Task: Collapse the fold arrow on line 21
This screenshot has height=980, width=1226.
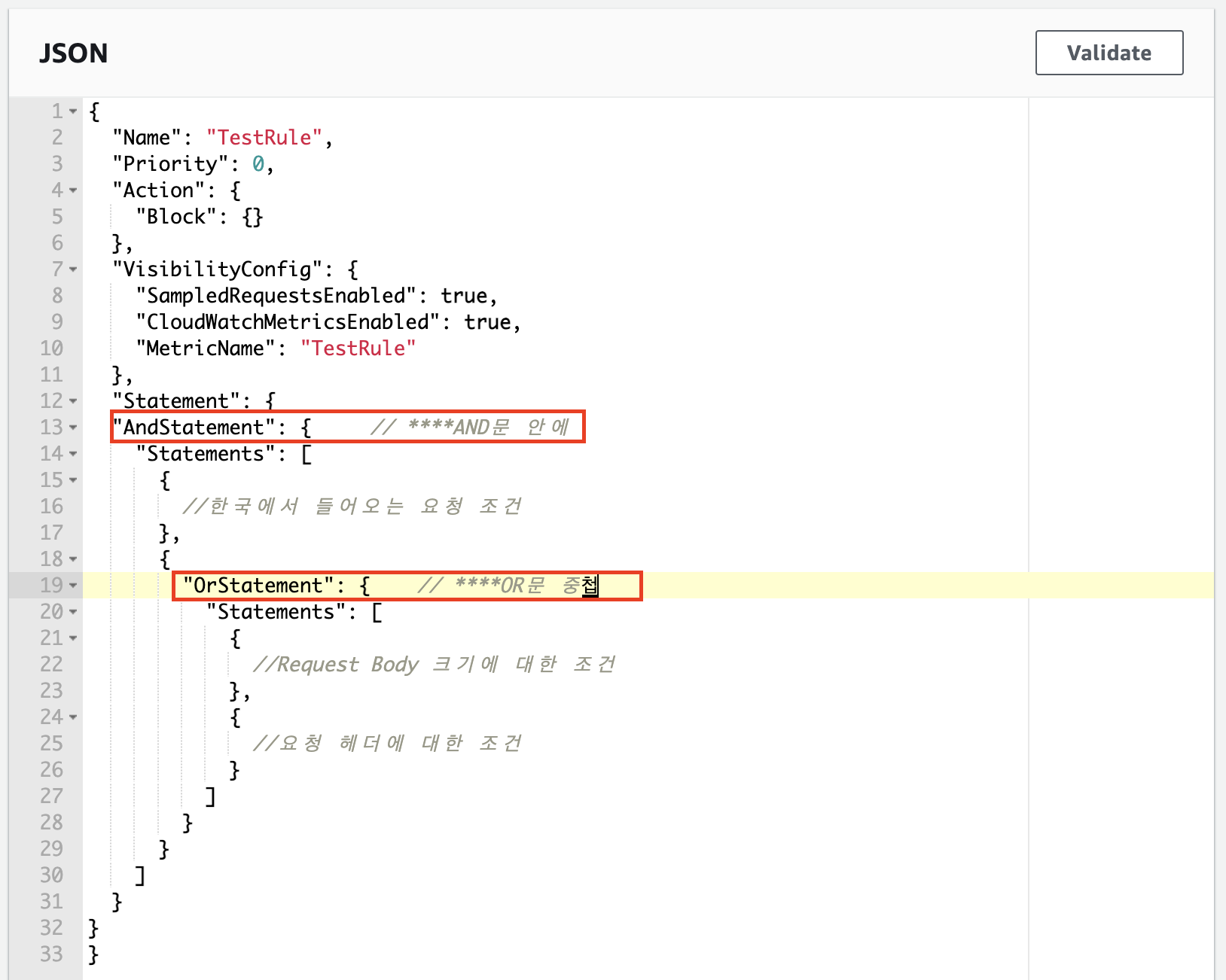Action: [73, 638]
